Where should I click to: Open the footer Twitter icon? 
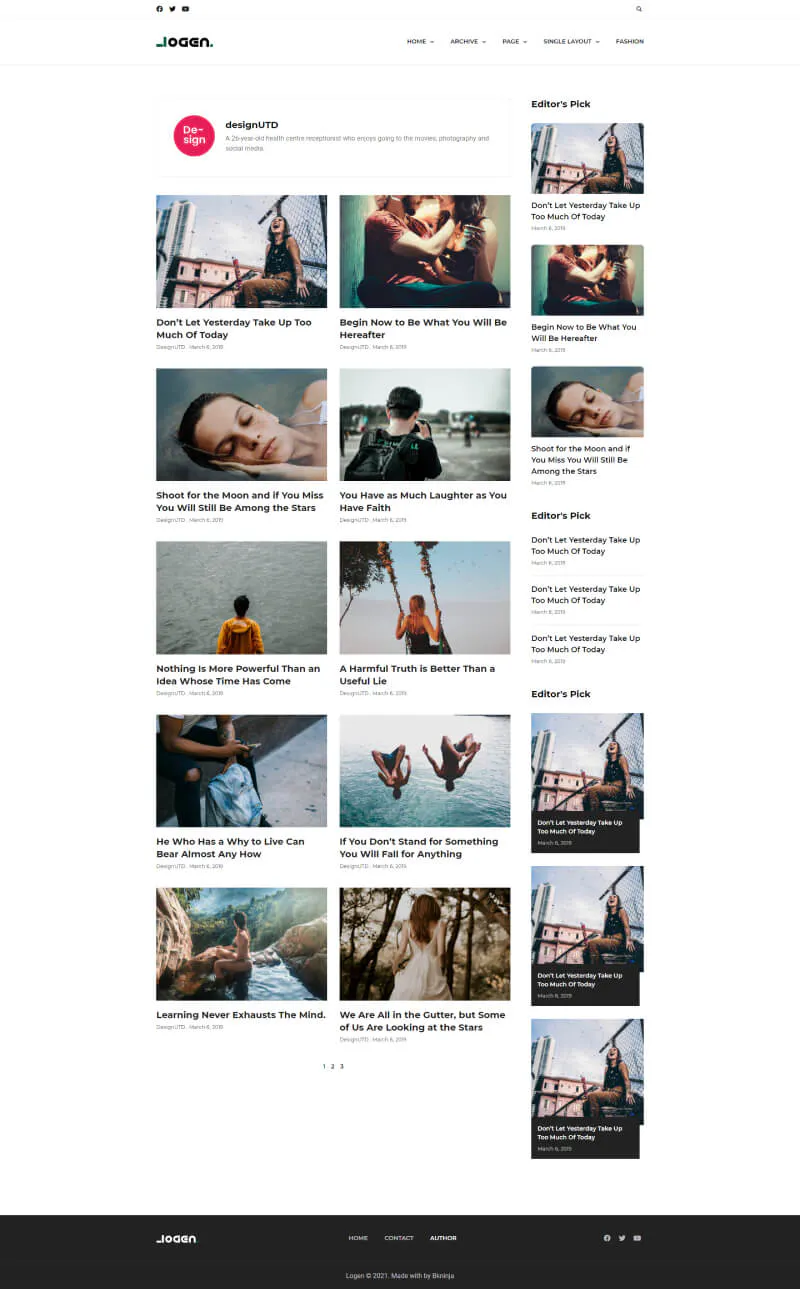pos(622,1238)
